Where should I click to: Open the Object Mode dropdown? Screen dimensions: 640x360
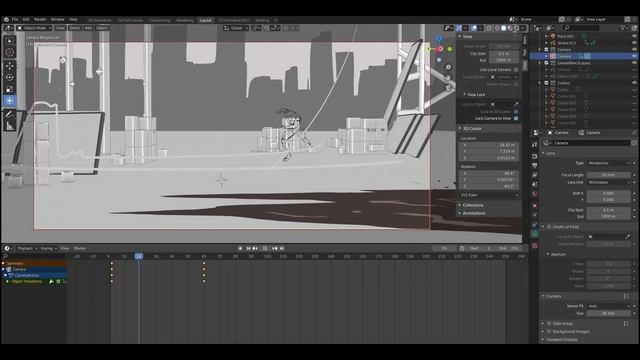(34, 28)
